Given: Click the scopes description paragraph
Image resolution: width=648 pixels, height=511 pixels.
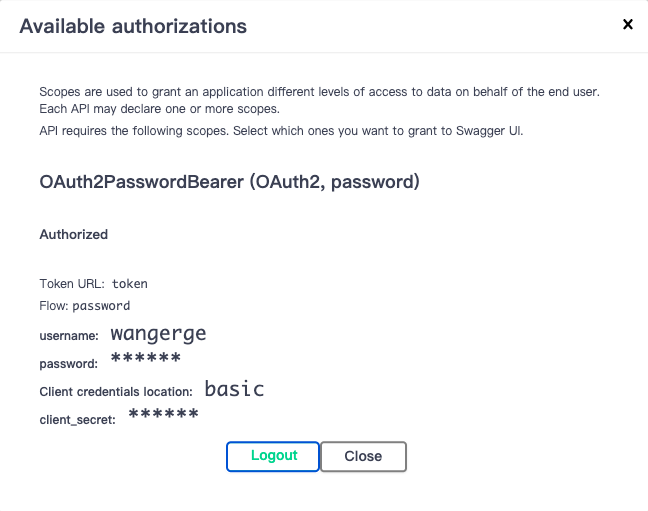Looking at the screenshot, I should [x=319, y=99].
